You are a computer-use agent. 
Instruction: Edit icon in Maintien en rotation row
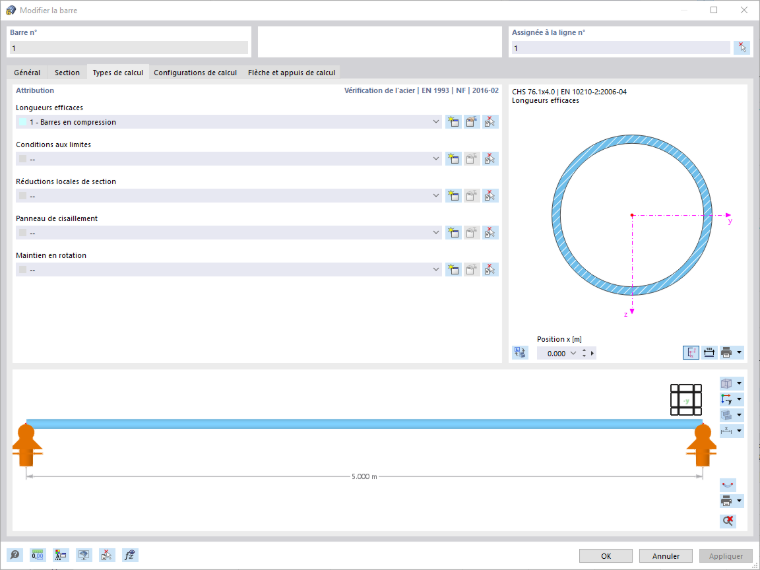[472, 269]
